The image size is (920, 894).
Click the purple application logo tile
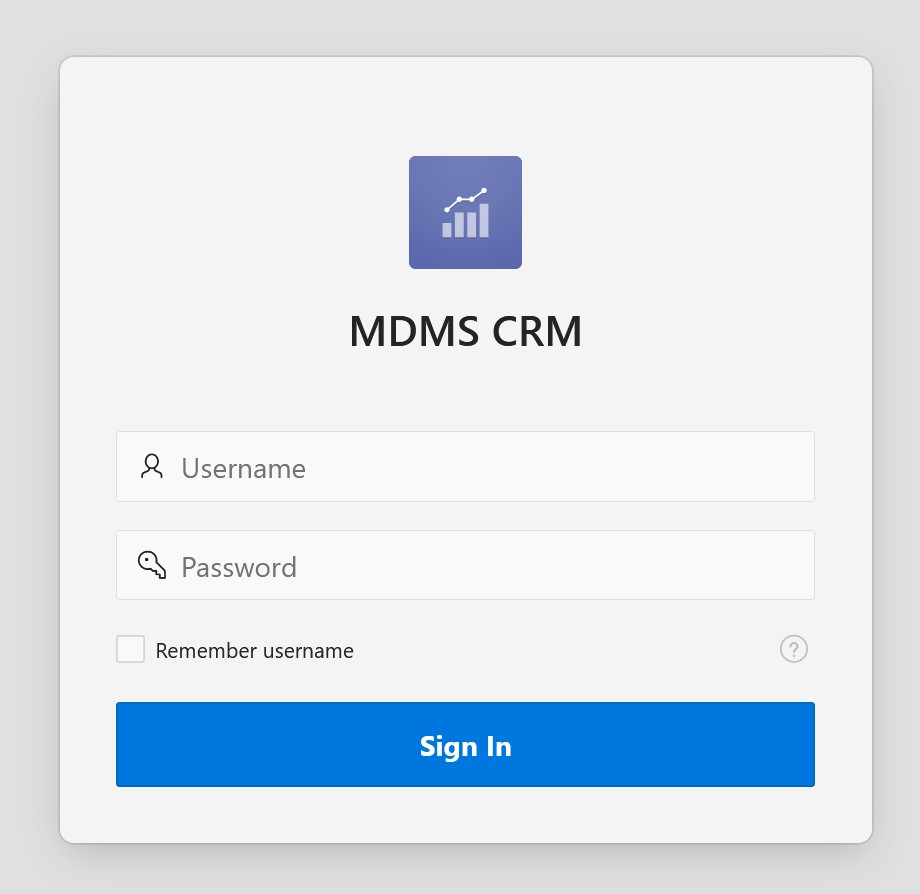pos(465,212)
